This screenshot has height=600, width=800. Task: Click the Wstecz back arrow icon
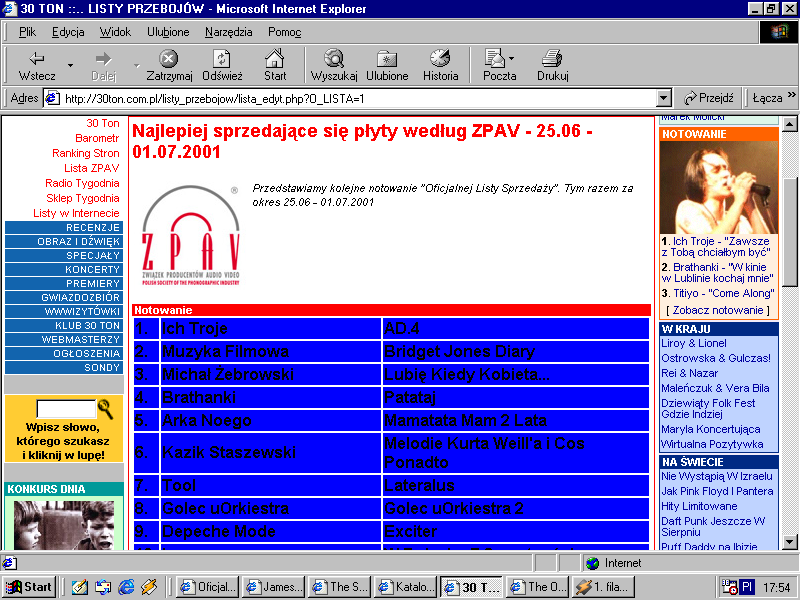(x=37, y=59)
